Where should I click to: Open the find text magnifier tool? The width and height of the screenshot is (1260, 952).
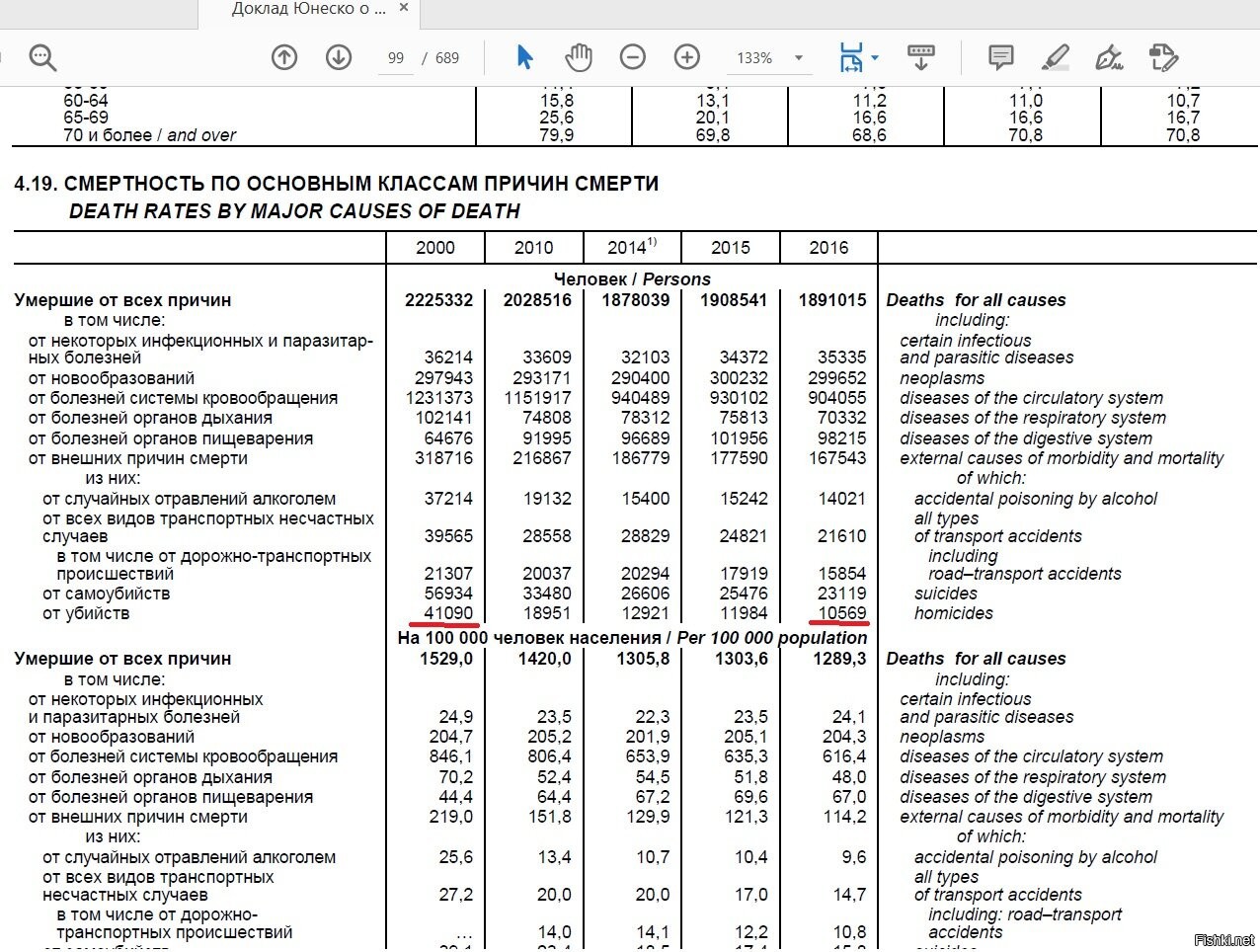[42, 57]
